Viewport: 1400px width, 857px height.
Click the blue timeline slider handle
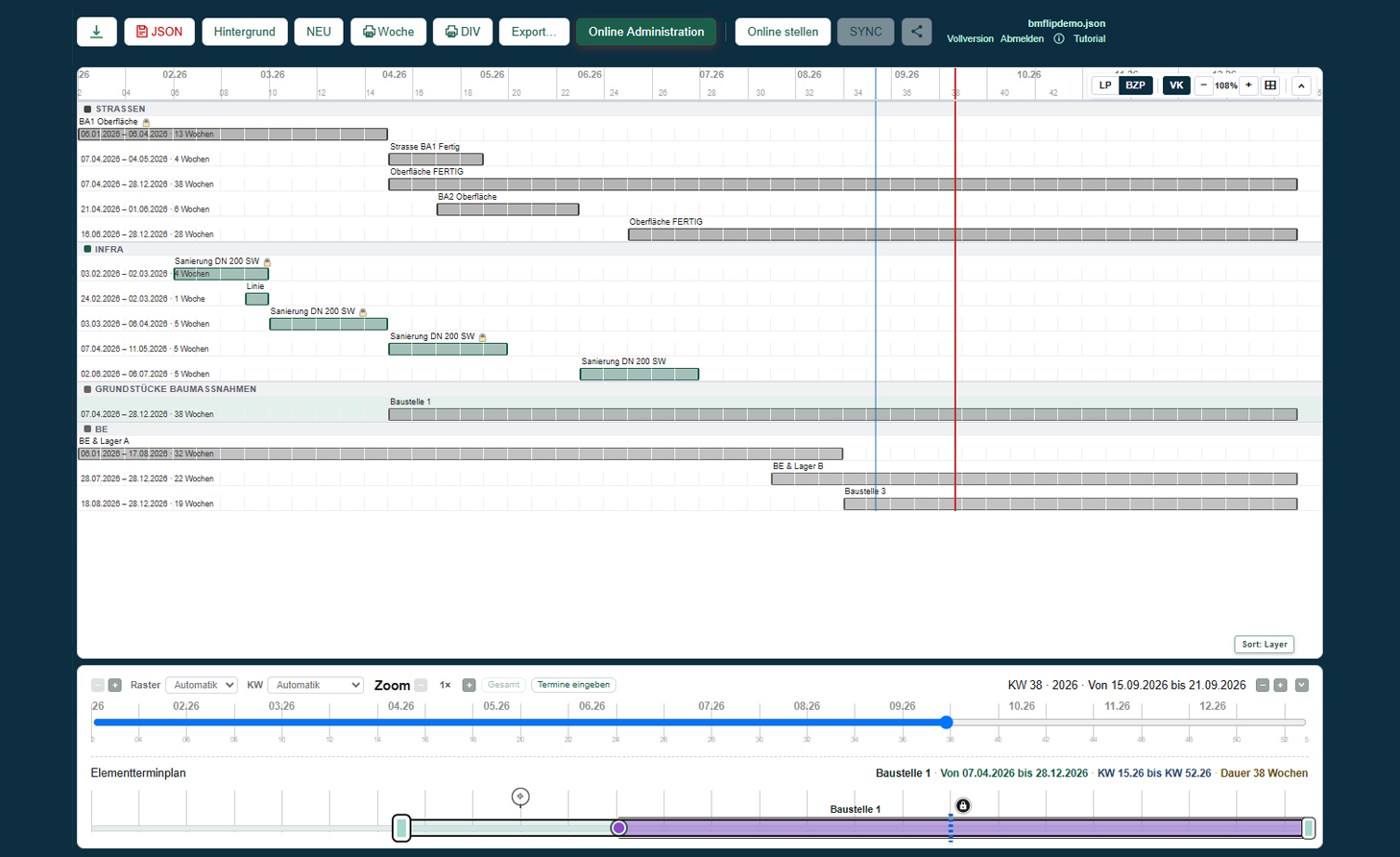pos(947,722)
